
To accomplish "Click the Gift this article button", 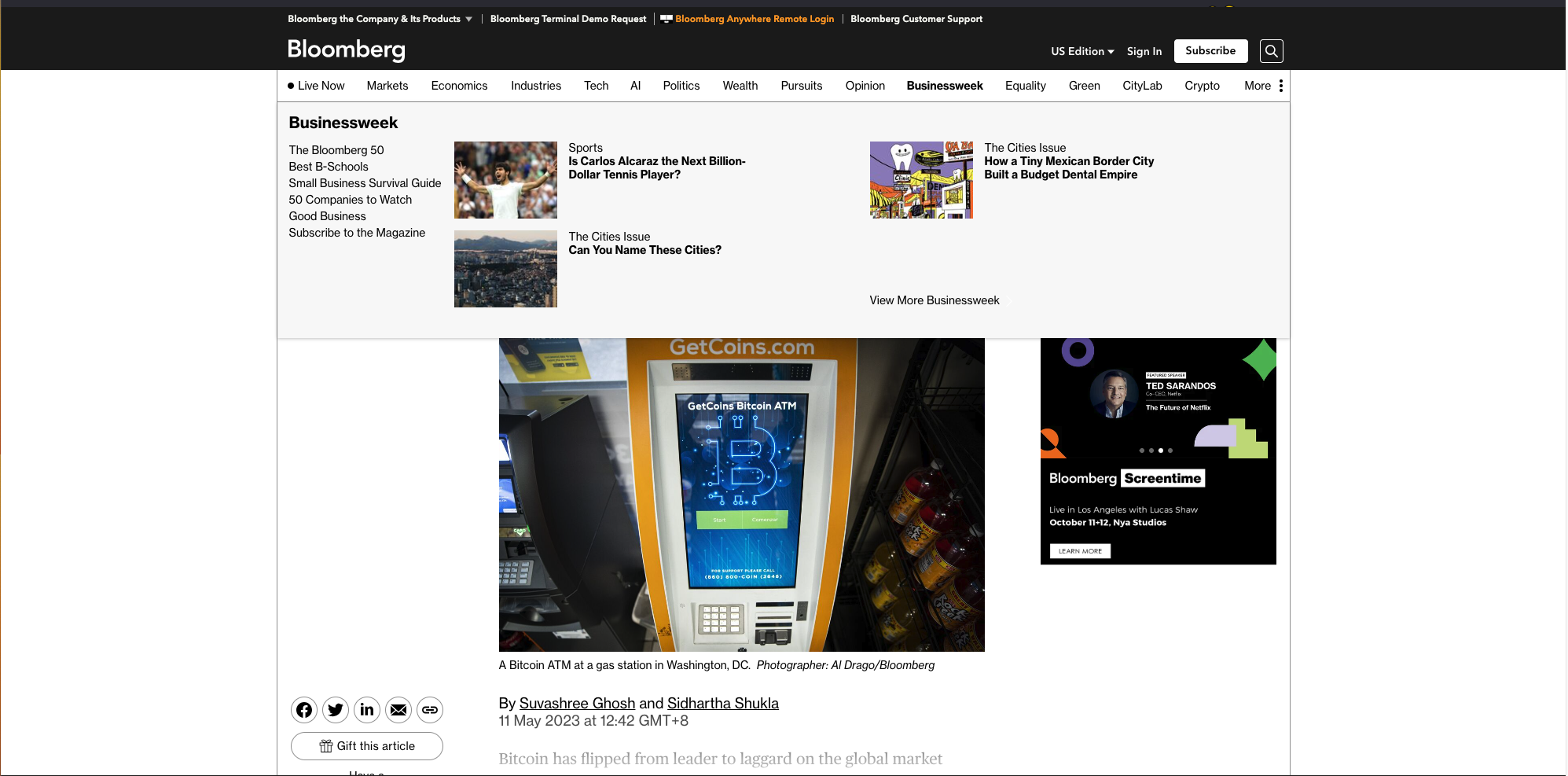I will 367,746.
